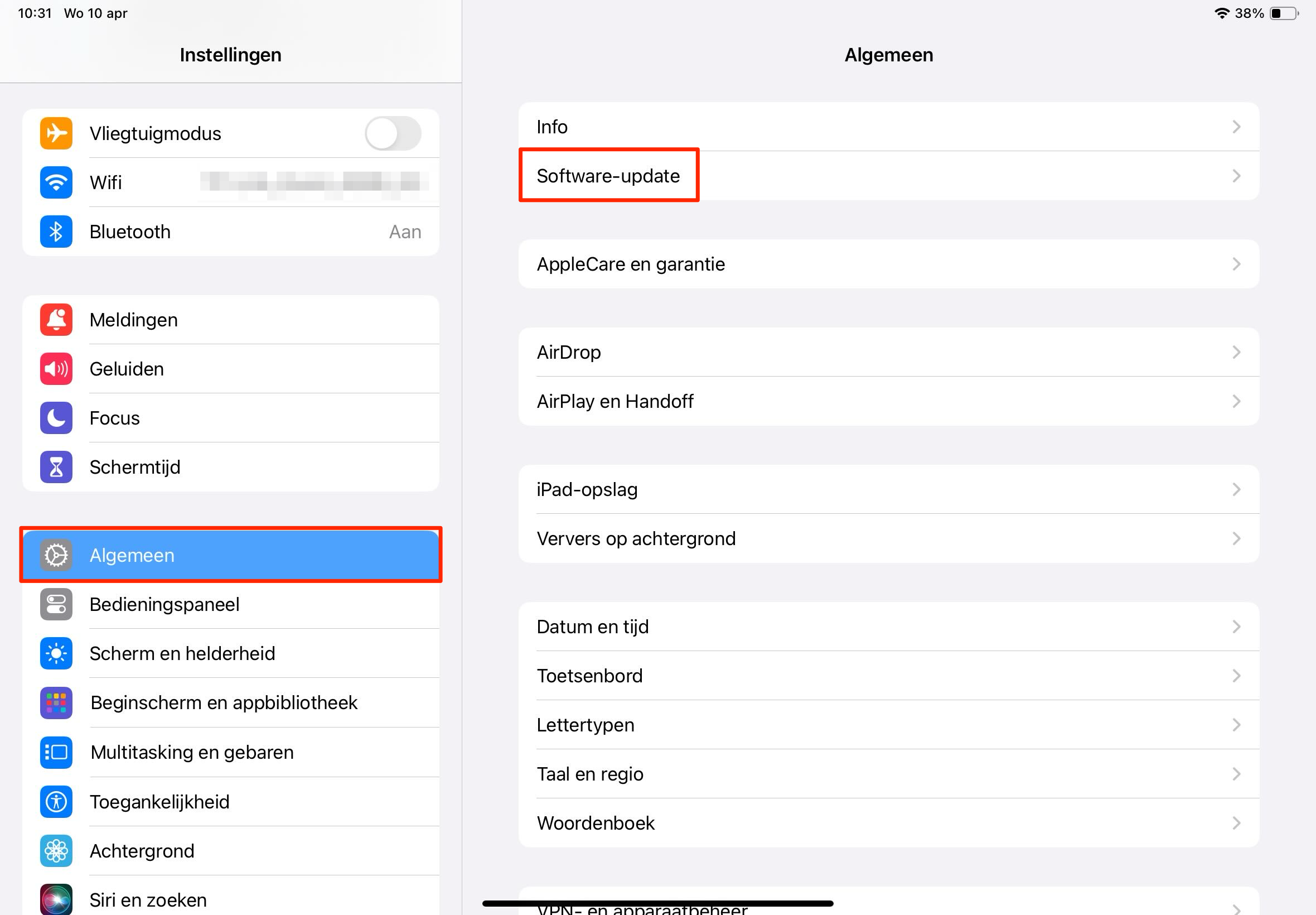The height and width of the screenshot is (915, 1316).
Task: Tap the Schermtijd hourglass icon
Action: (x=56, y=467)
